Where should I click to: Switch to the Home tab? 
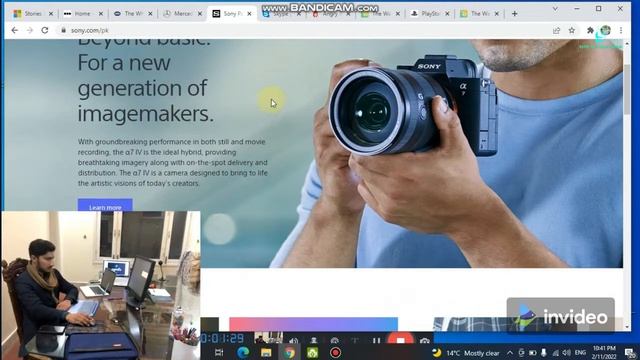[82, 13]
